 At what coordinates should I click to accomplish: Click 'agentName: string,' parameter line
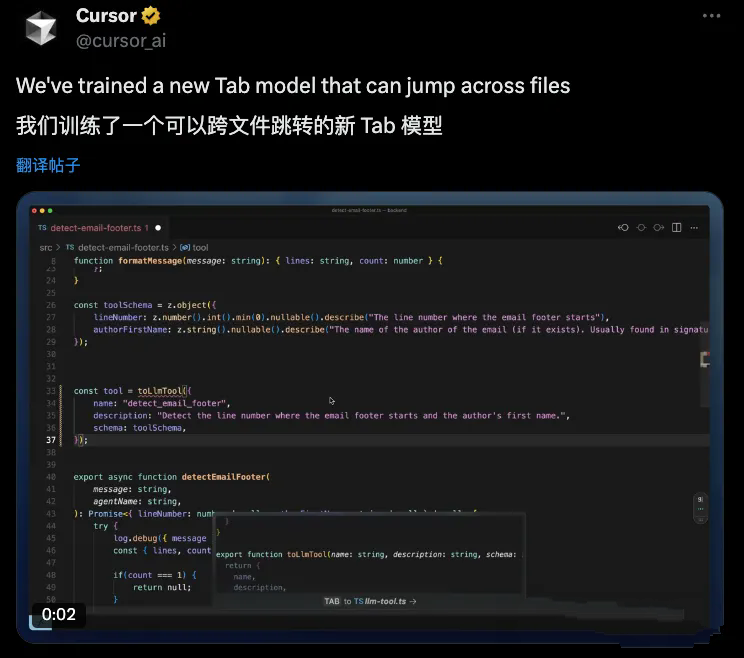click(x=137, y=501)
